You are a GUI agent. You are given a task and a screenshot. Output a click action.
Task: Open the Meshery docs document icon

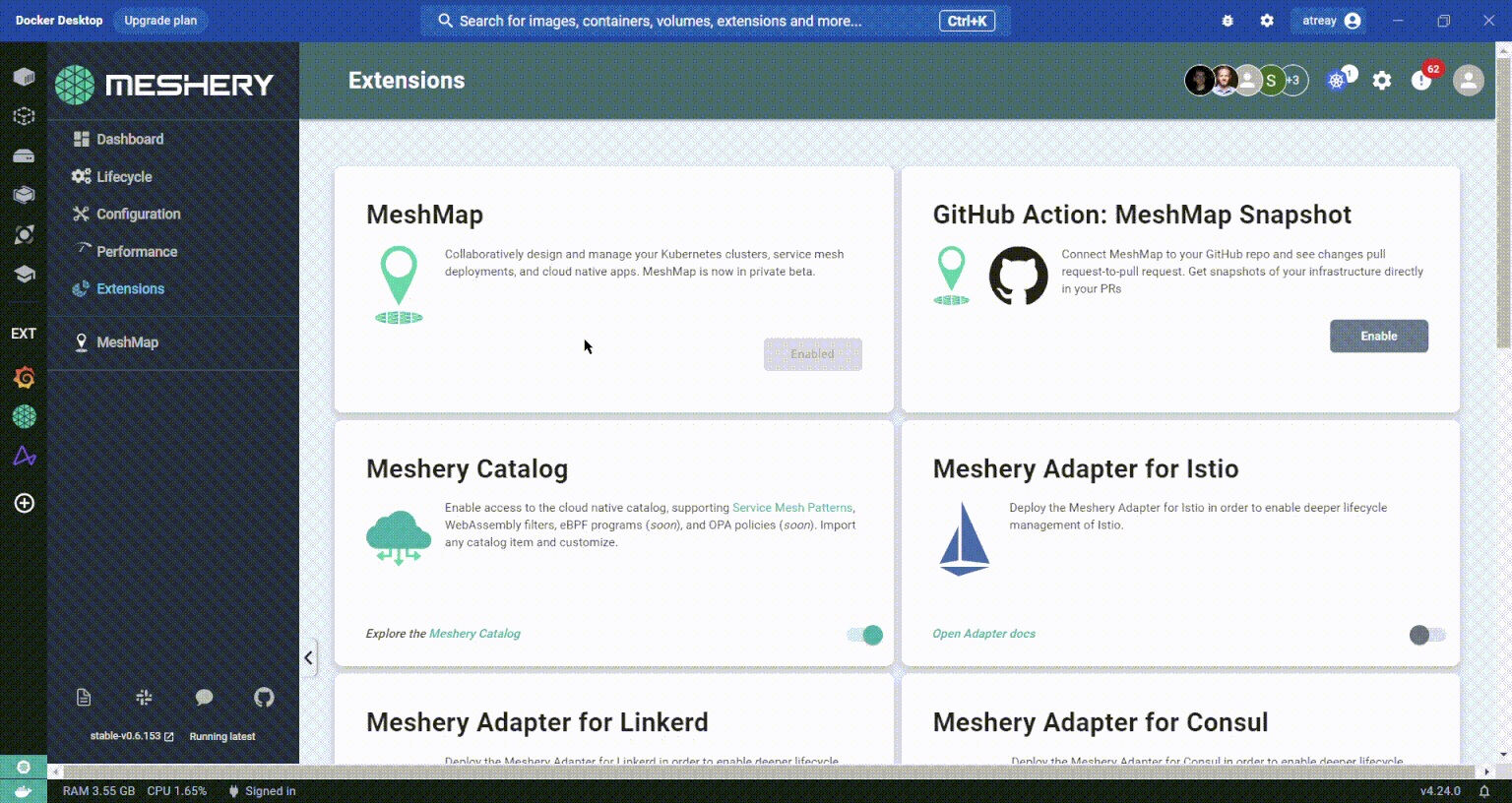point(84,698)
